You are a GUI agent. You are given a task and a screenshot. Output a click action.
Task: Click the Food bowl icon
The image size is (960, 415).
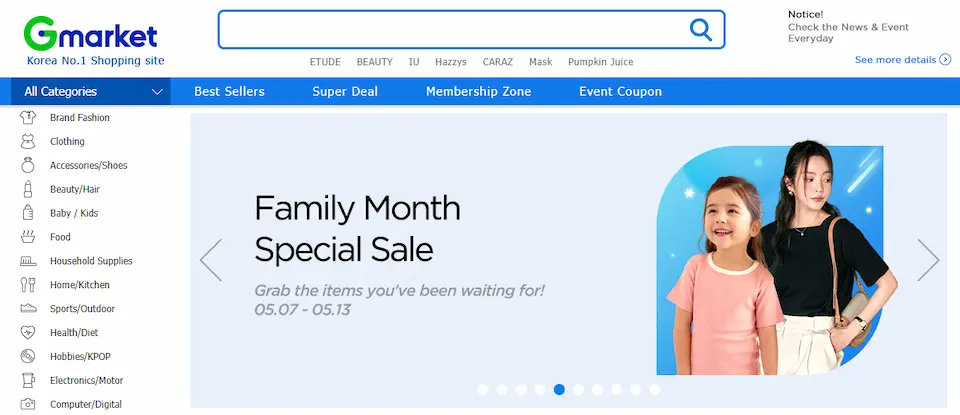[x=28, y=237]
